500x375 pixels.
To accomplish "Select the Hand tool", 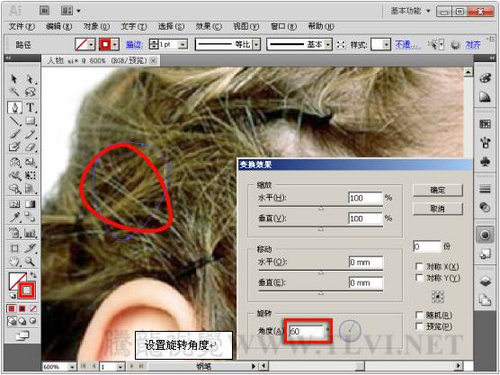I will coord(14,261).
